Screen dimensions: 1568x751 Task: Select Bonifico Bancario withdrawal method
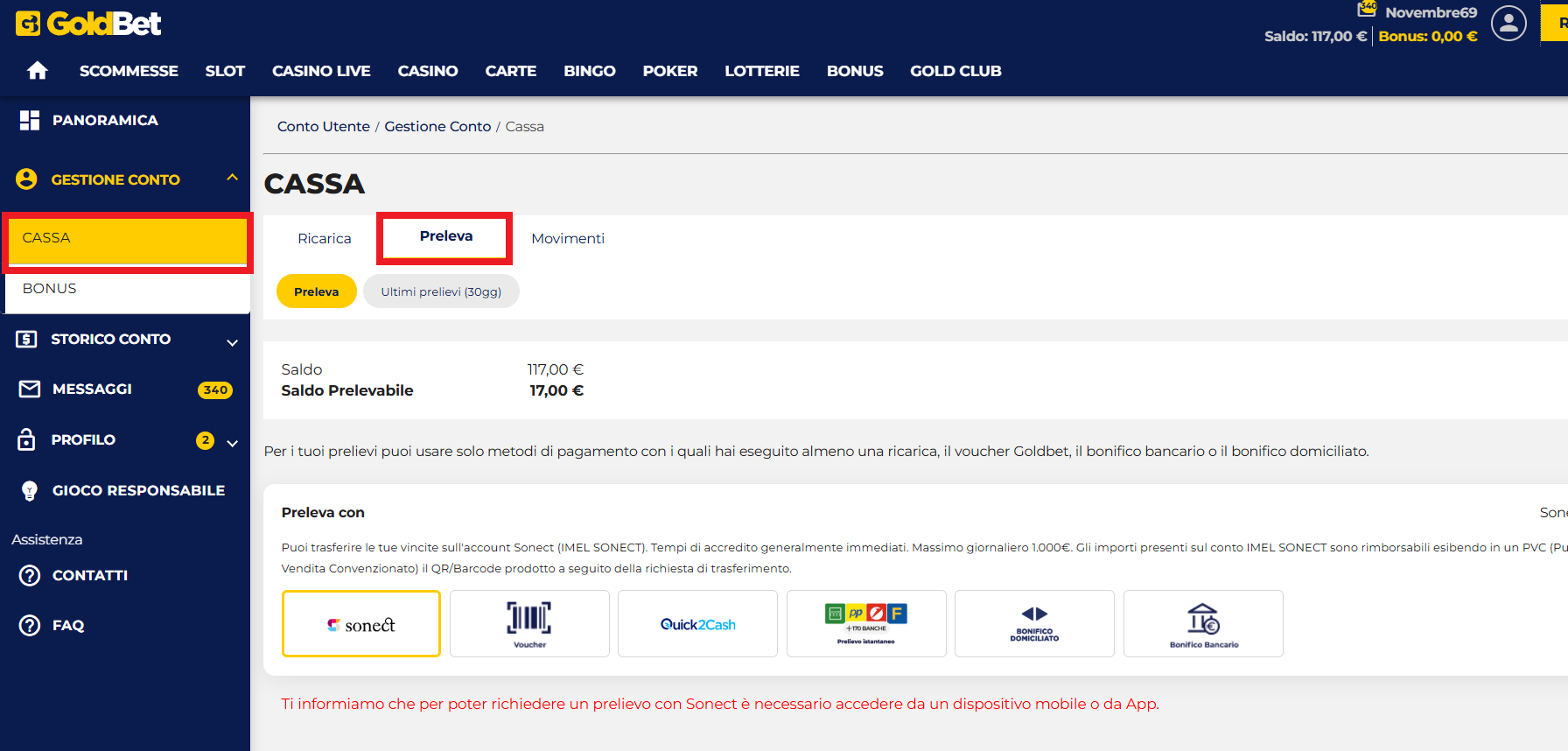point(1203,623)
